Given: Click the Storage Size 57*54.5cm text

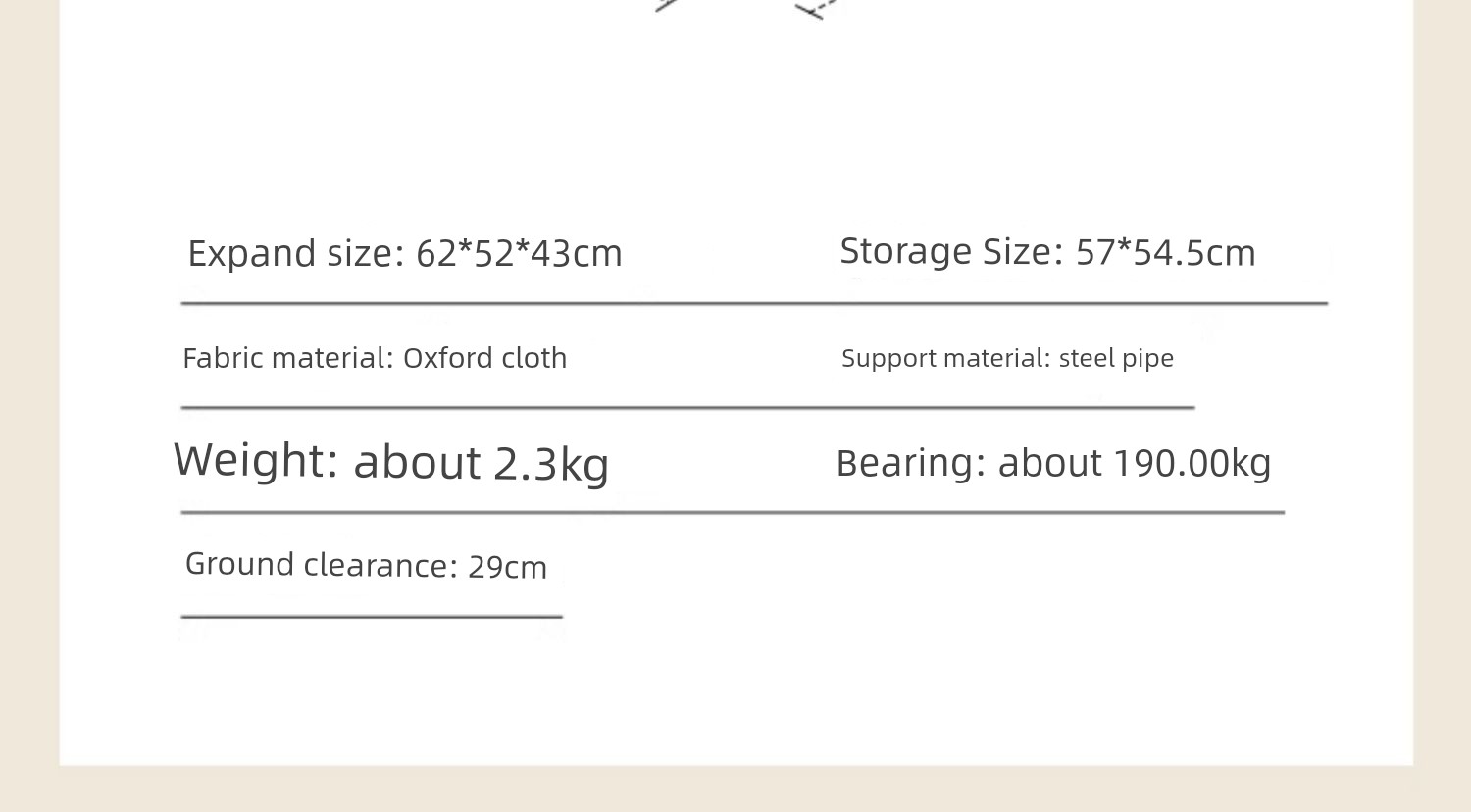Looking at the screenshot, I should click(1047, 252).
